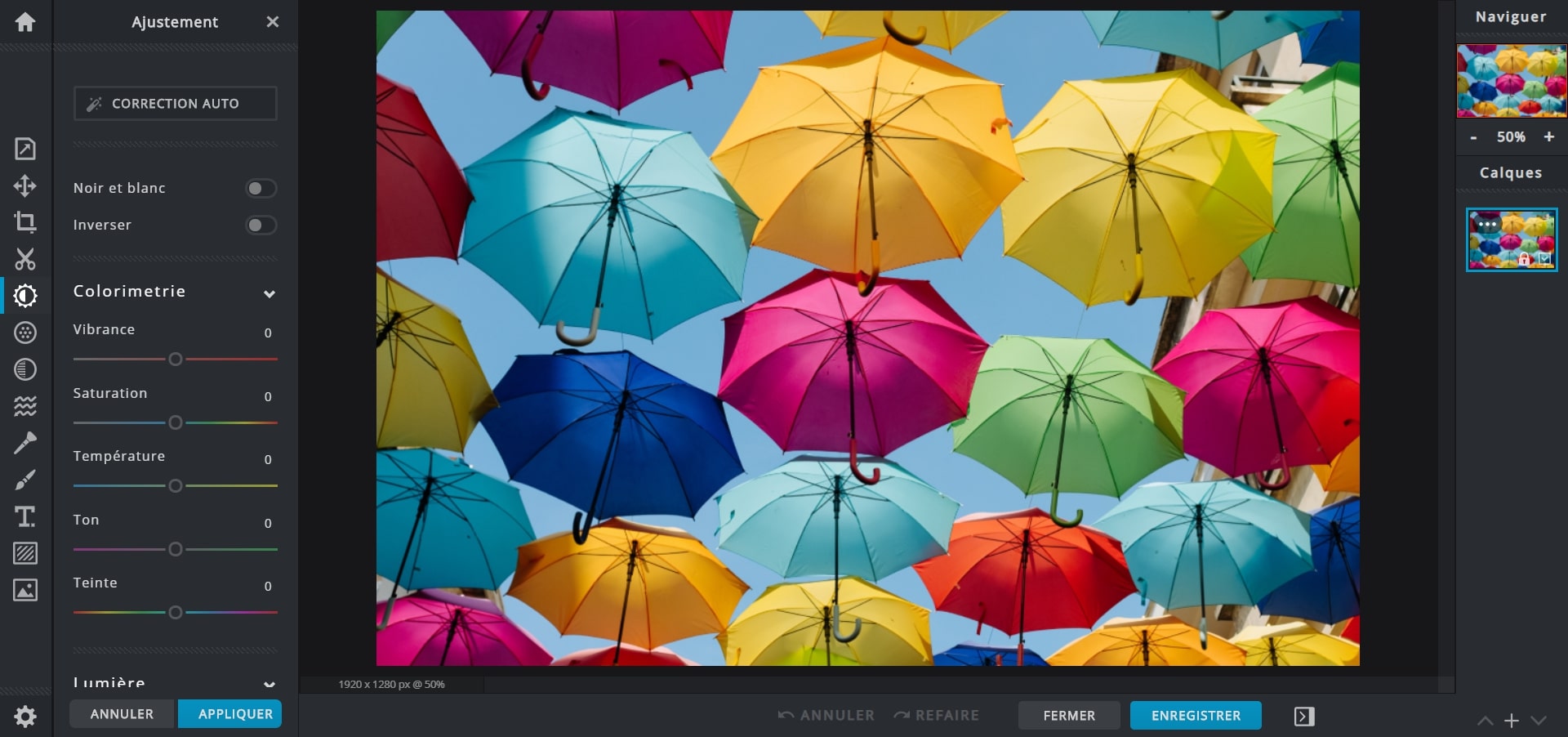Click the CORRECTION AUTO button
Screen dimensions: 1568x737
pyautogui.click(x=176, y=104)
